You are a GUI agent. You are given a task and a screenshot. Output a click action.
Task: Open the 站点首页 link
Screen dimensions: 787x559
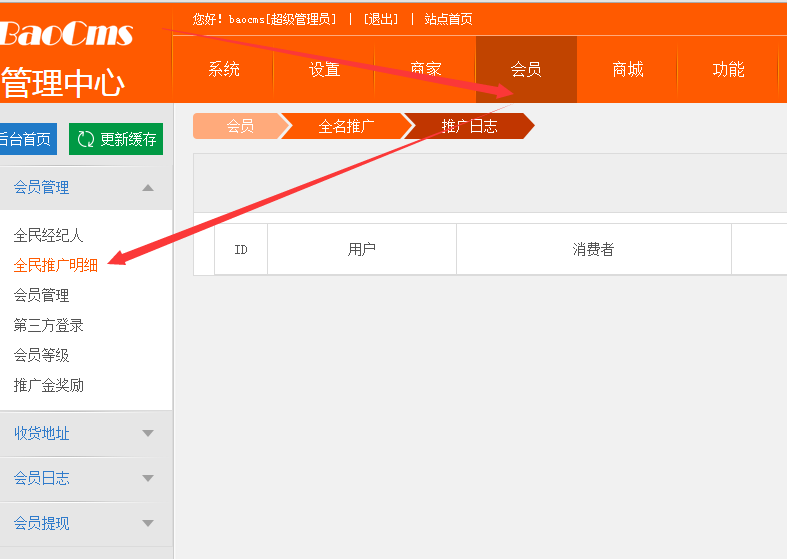448,19
